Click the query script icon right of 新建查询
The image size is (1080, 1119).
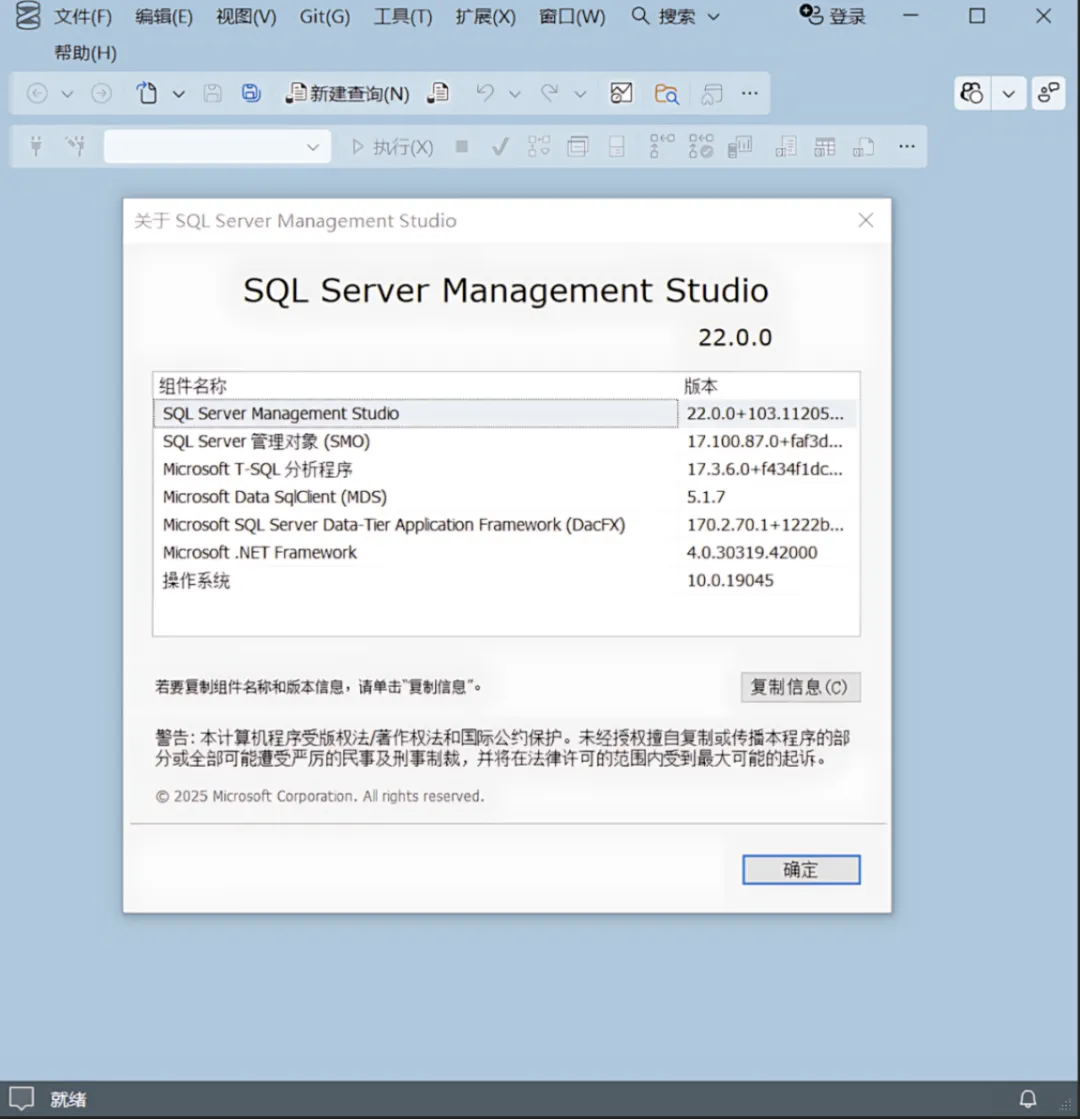pos(438,93)
